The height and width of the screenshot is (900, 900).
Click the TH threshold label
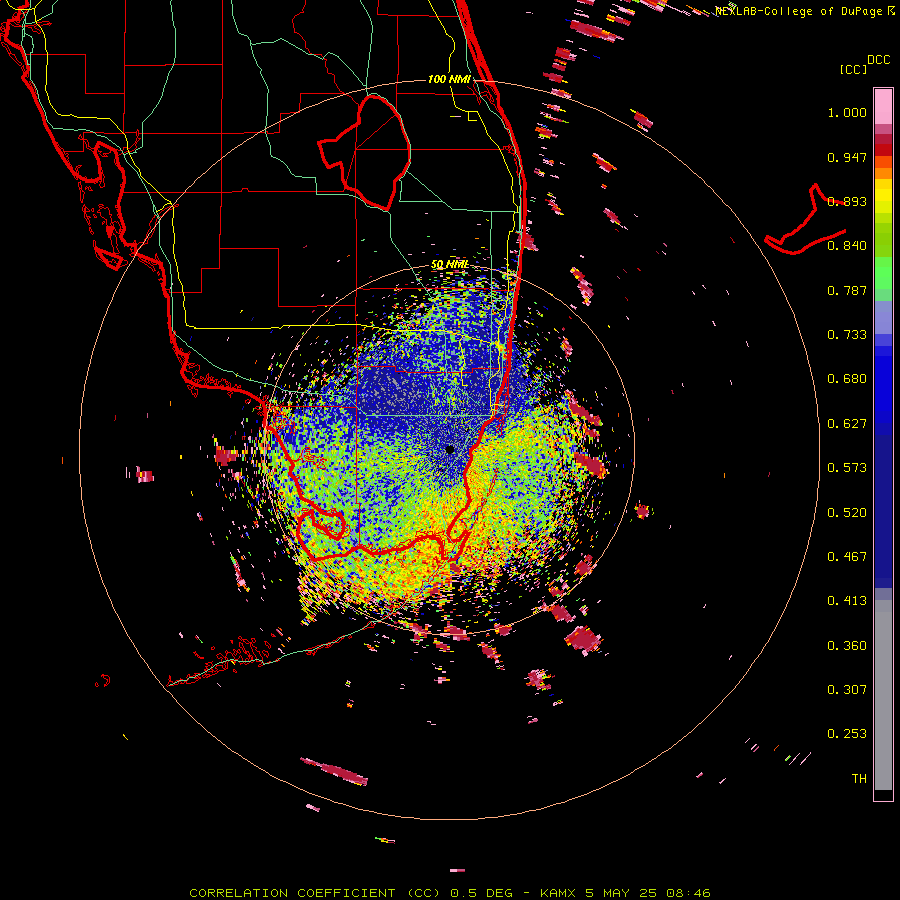[859, 779]
